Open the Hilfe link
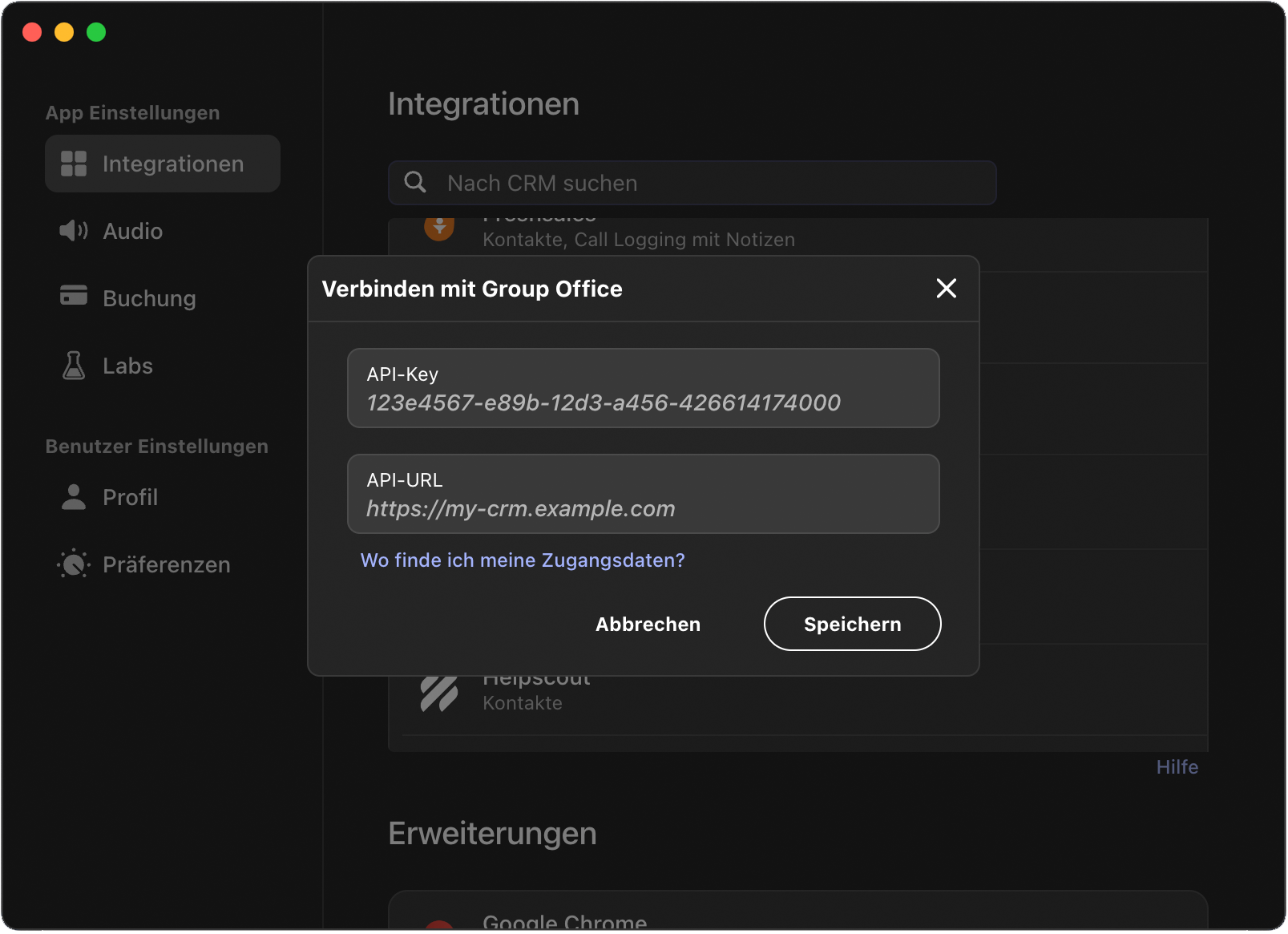 1177,766
